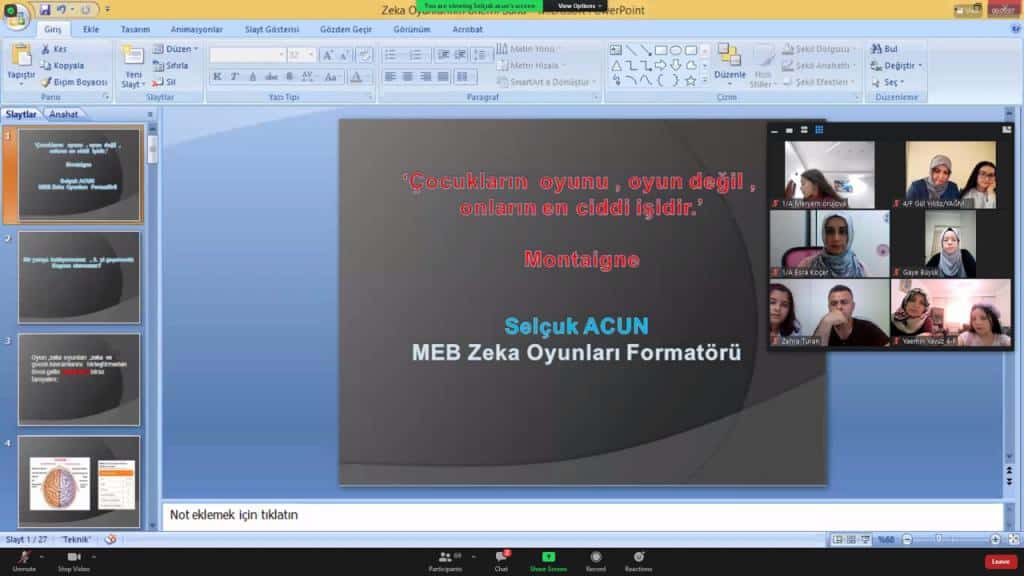The width and height of the screenshot is (1024, 576).
Task: Open the Seç selection dropdown
Action: (x=889, y=82)
